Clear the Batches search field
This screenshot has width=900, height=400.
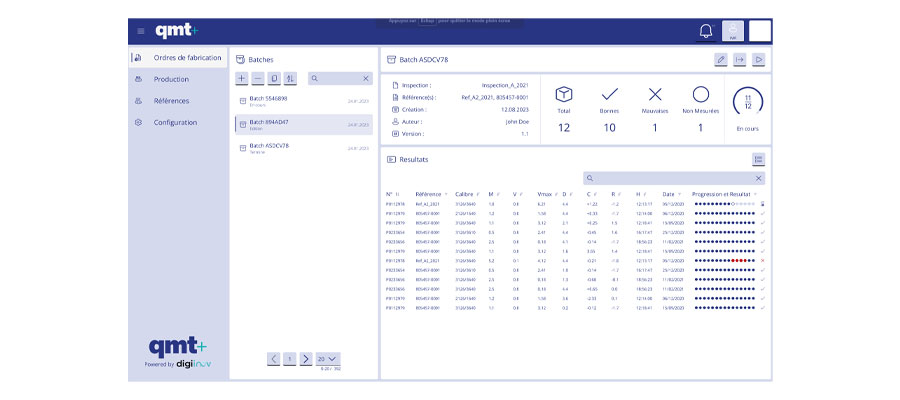coord(365,78)
